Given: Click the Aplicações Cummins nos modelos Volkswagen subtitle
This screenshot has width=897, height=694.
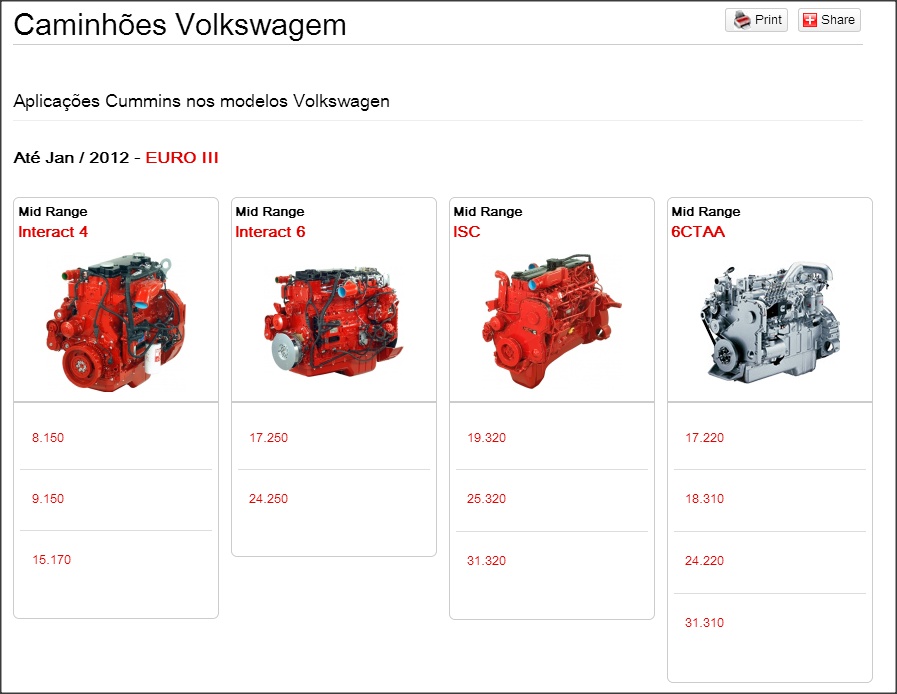Looking at the screenshot, I should (x=201, y=101).
